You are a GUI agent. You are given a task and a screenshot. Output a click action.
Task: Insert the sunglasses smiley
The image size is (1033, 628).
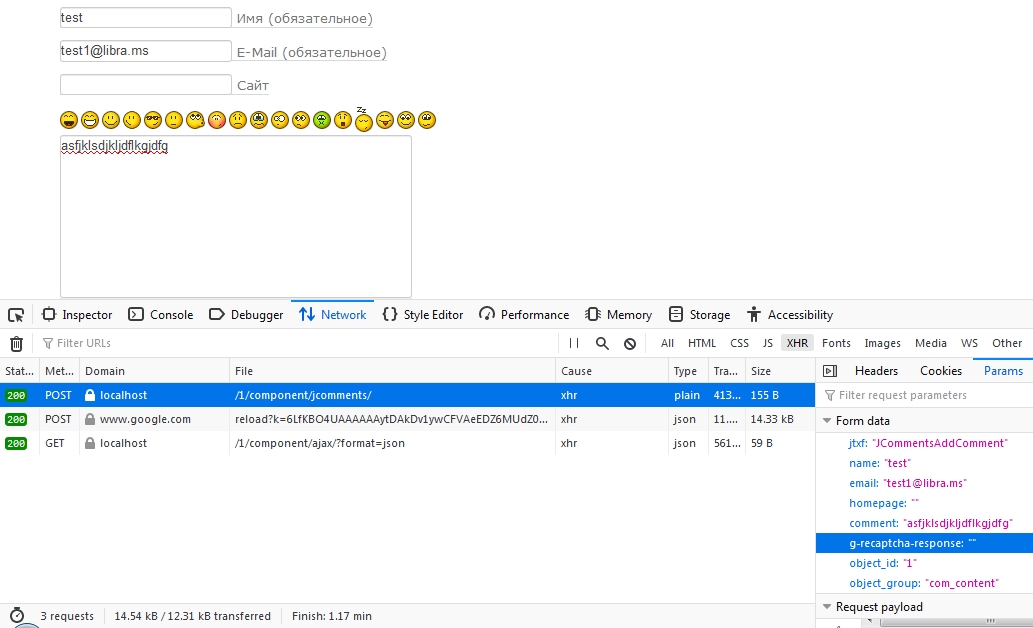(x=153, y=120)
